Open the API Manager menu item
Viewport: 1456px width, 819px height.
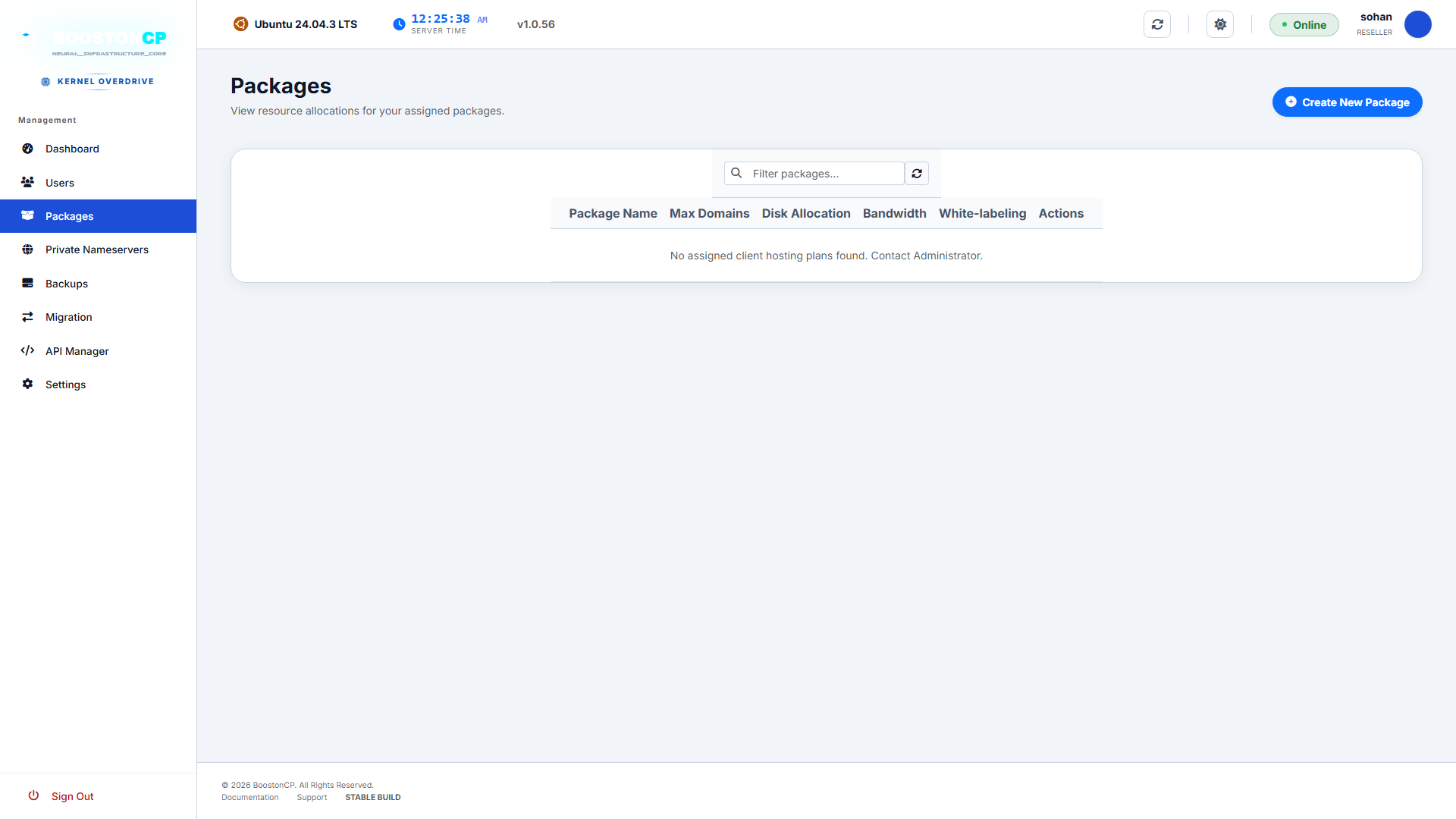tap(99, 351)
